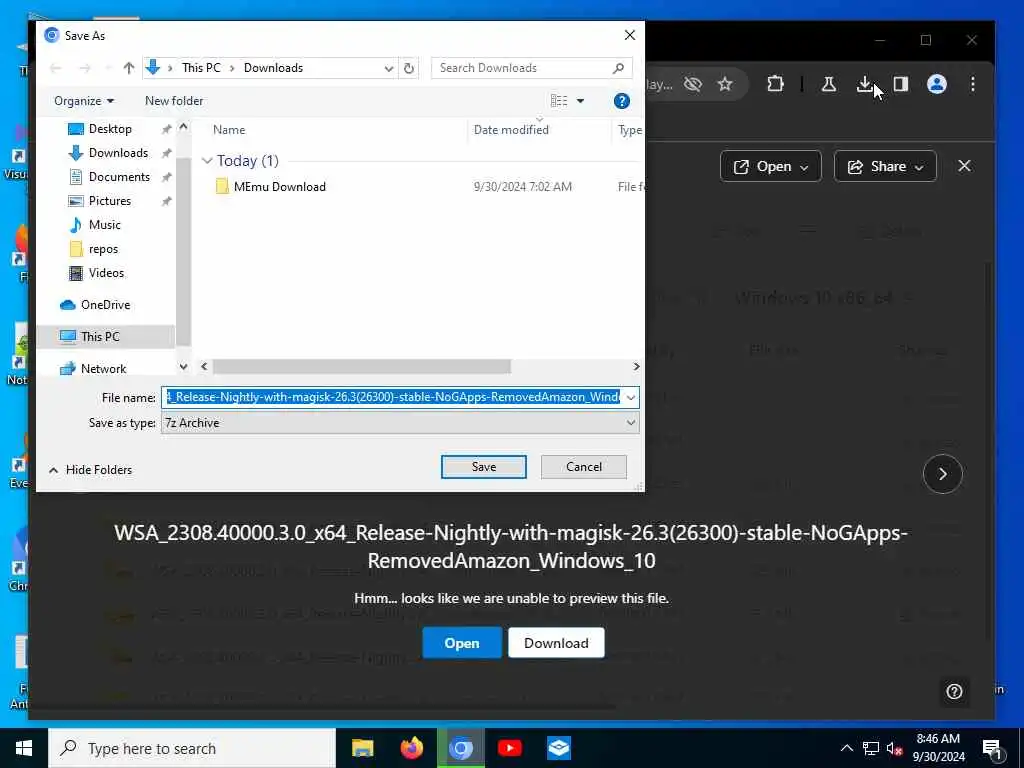Click the blue Open button on preview
Viewport: 1024px width, 768px height.
[x=462, y=643]
